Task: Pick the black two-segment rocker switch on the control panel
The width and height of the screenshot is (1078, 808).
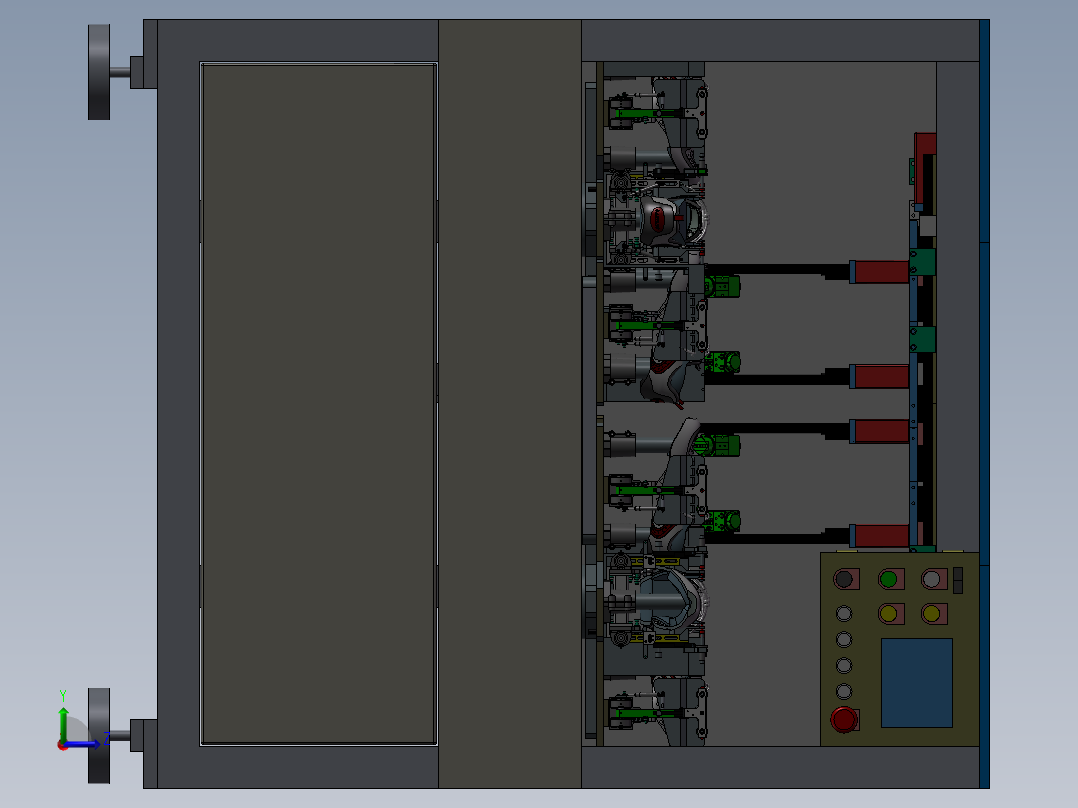Action: click(x=958, y=580)
